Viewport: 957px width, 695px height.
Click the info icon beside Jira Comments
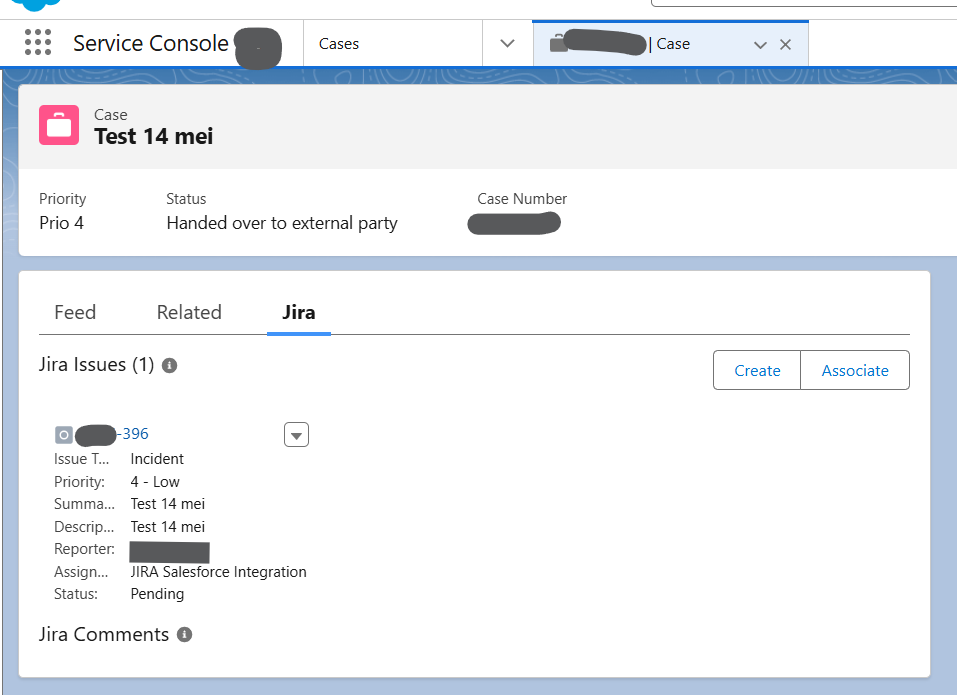pyautogui.click(x=184, y=634)
